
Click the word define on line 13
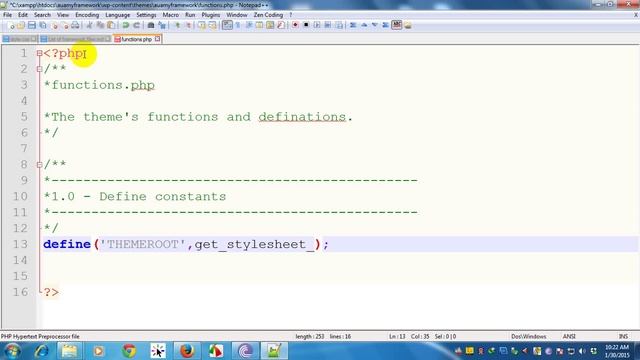pyautogui.click(x=67, y=244)
